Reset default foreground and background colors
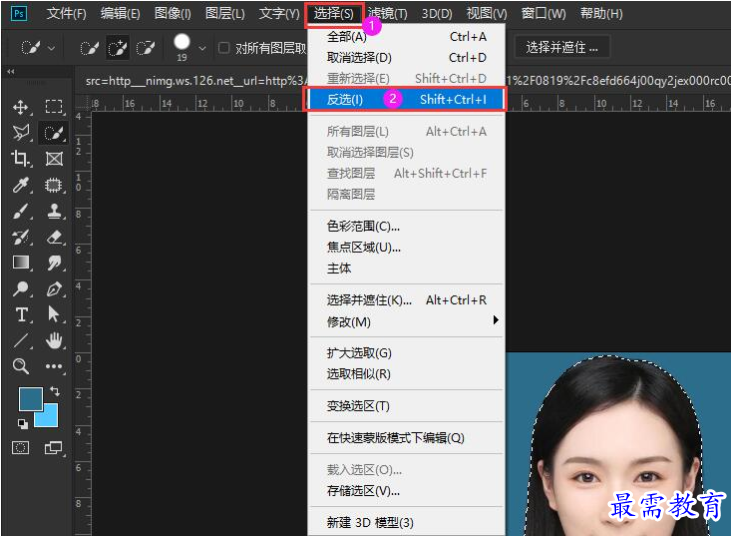This screenshot has width=732, height=537. (x=22, y=424)
